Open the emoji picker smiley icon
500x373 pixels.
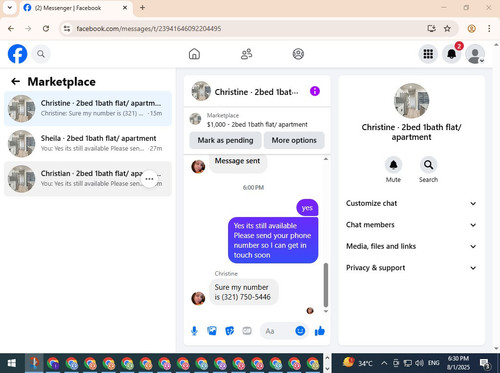(300, 331)
